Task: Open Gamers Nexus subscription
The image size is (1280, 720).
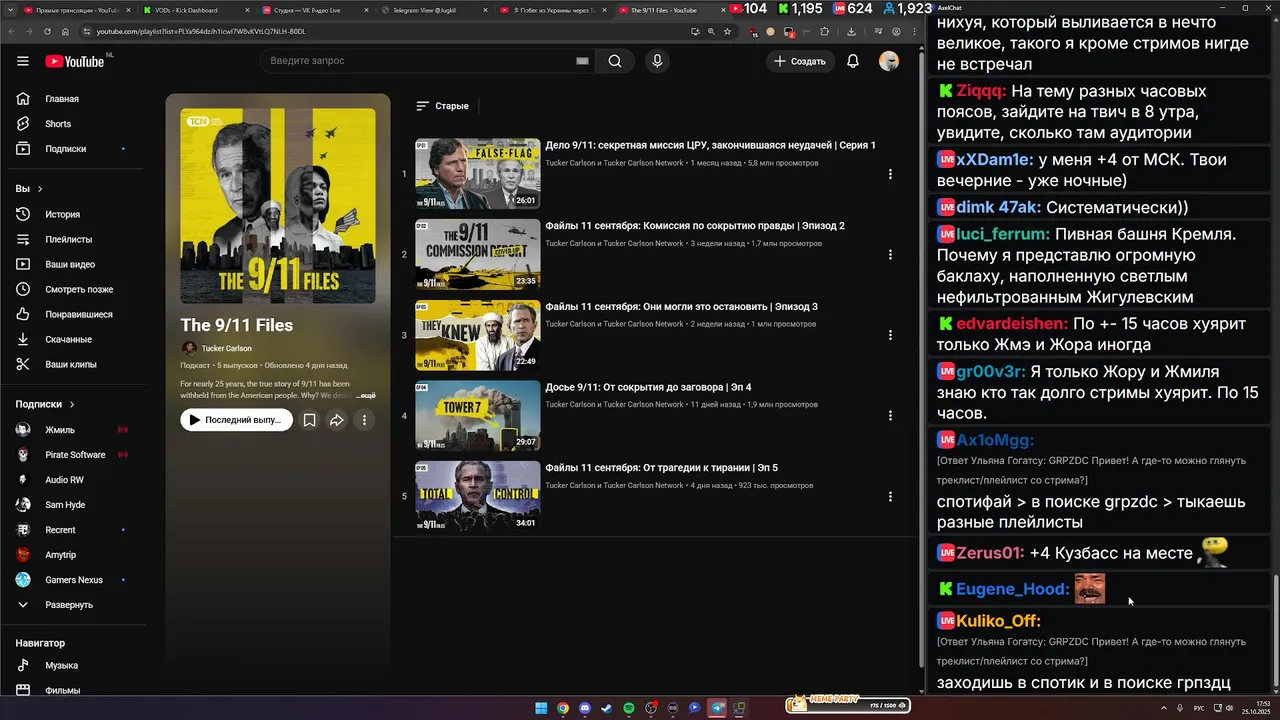Action: click(x=72, y=580)
